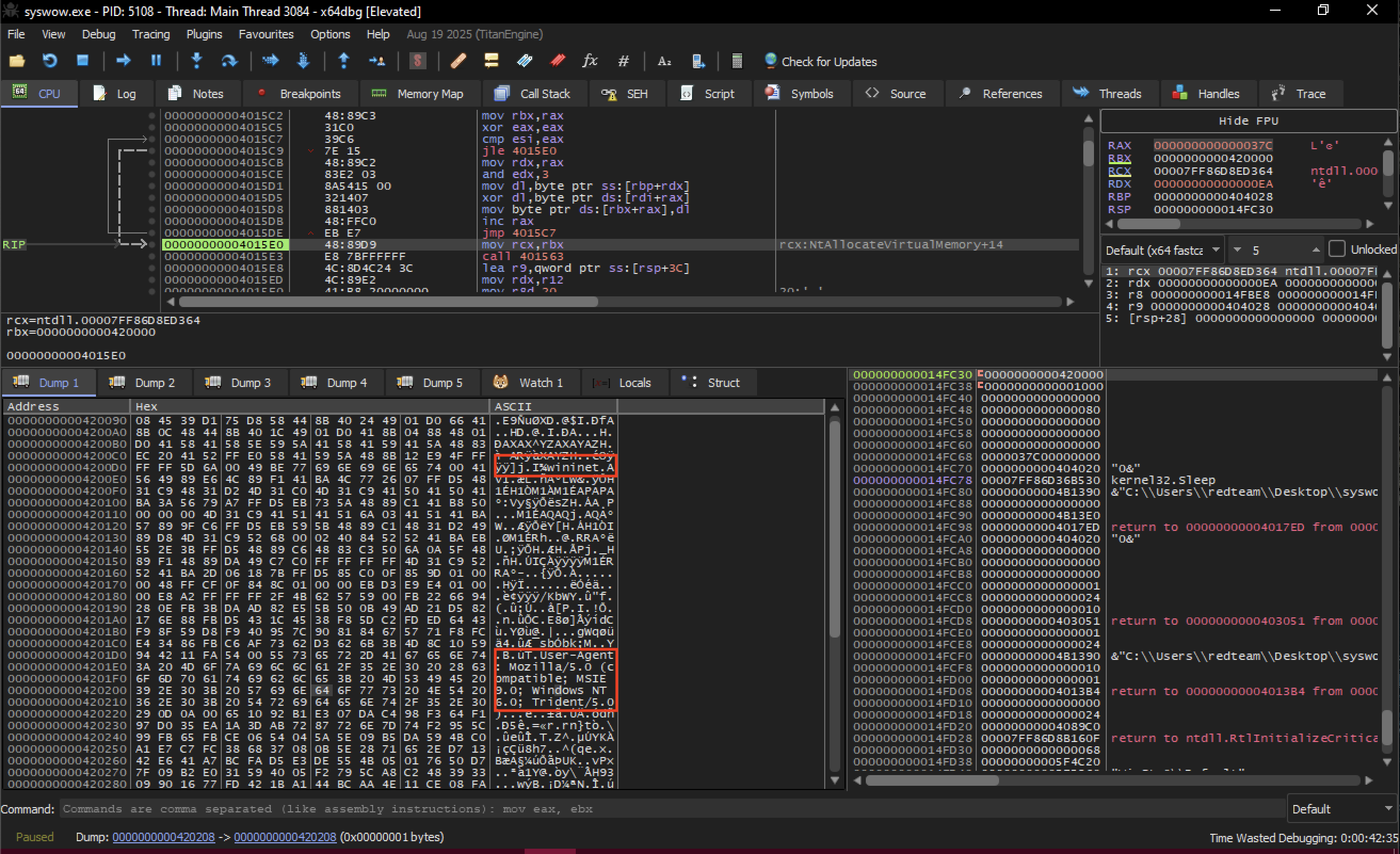
Task: Open Labels via the yellow label icon
Action: (x=492, y=61)
